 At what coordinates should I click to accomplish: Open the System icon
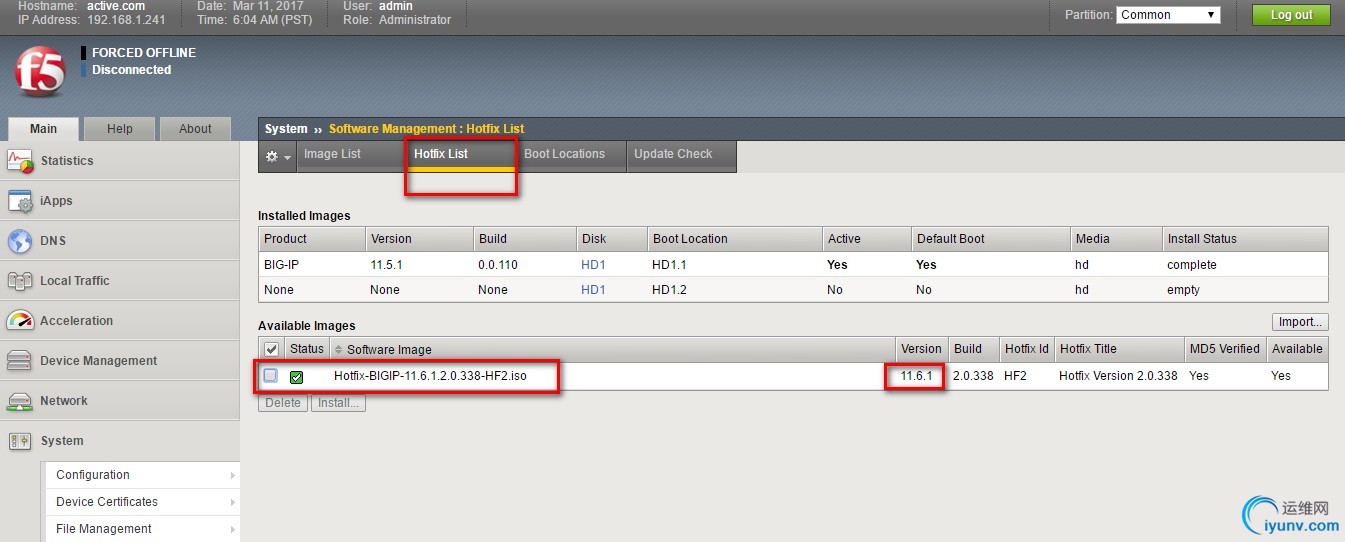click(20, 441)
